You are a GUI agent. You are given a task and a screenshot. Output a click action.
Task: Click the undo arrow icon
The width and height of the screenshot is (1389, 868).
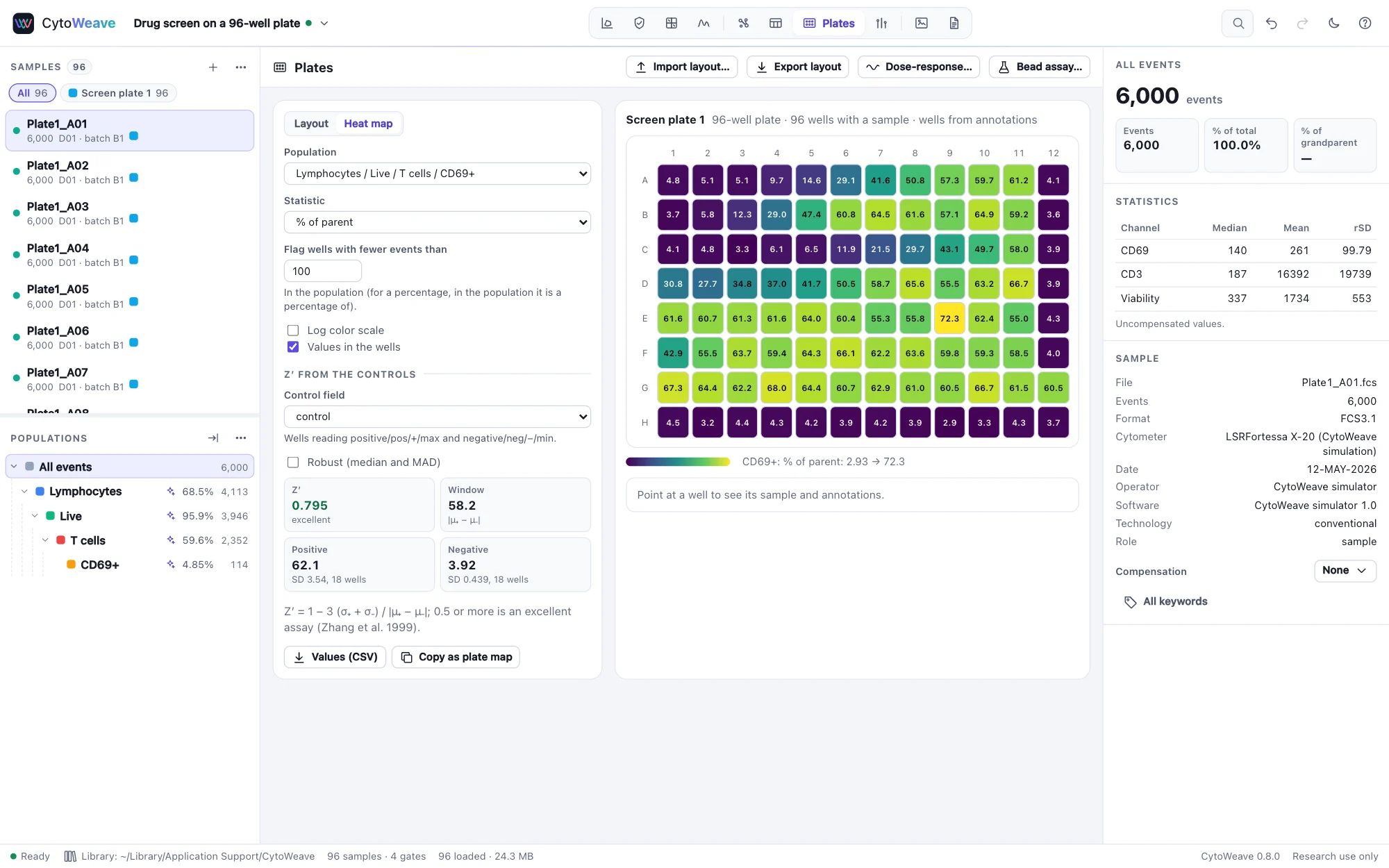point(1271,23)
